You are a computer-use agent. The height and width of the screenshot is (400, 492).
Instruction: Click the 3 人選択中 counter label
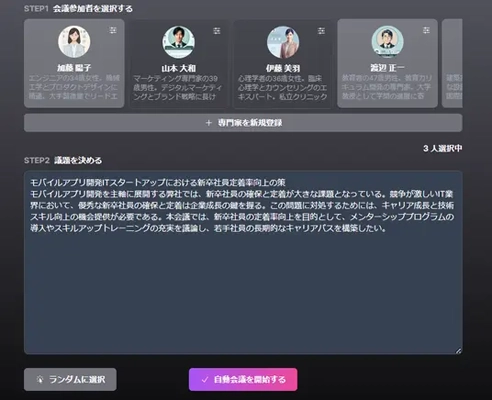point(442,148)
